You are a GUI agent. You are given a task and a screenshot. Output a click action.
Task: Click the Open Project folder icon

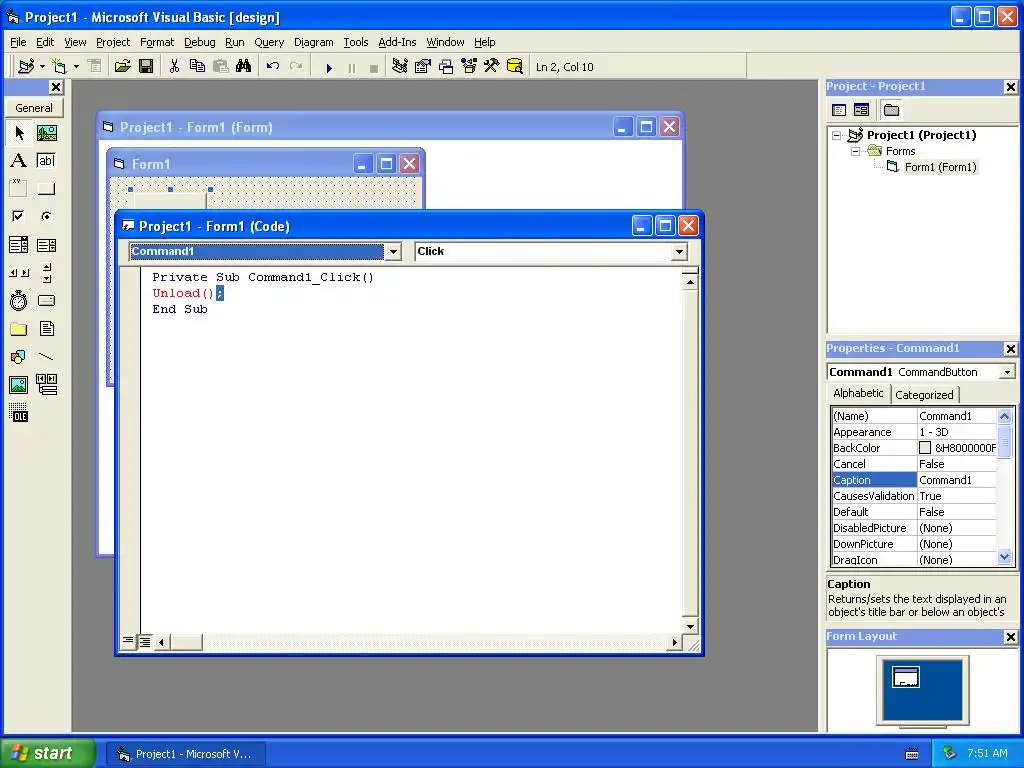point(122,67)
